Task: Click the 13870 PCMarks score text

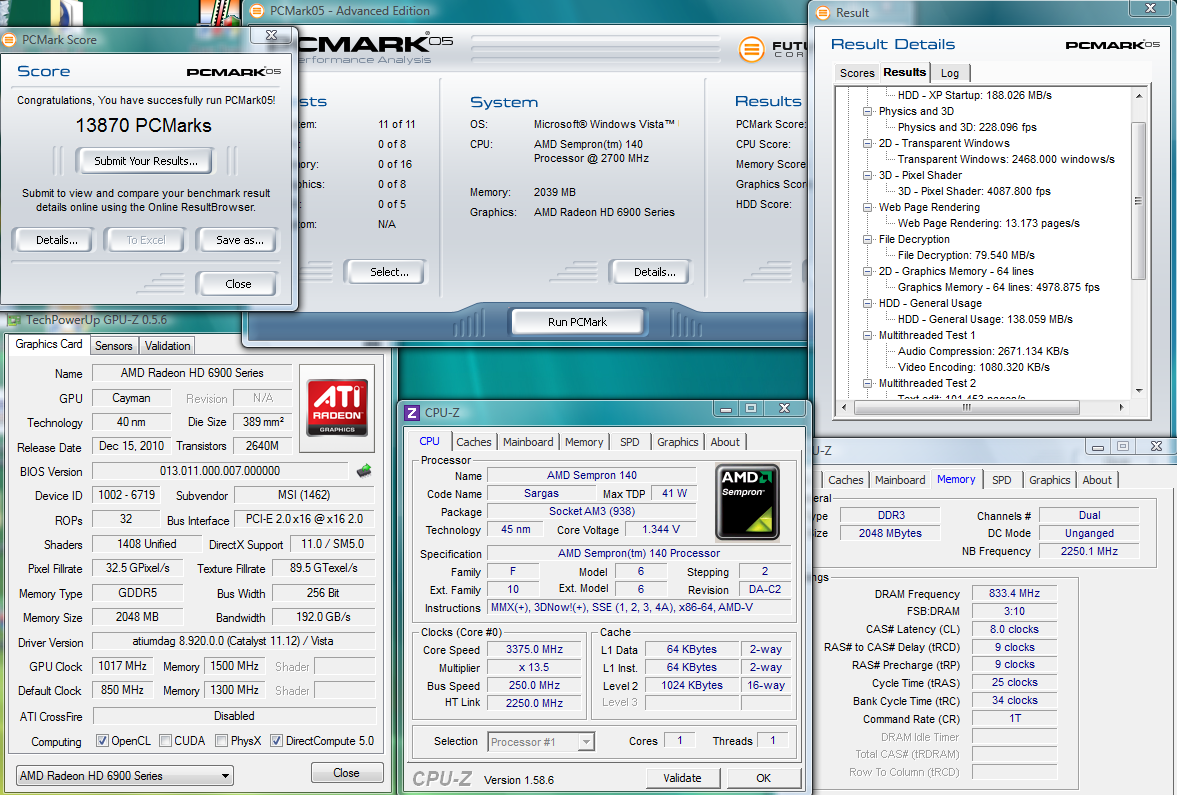Action: pos(143,125)
